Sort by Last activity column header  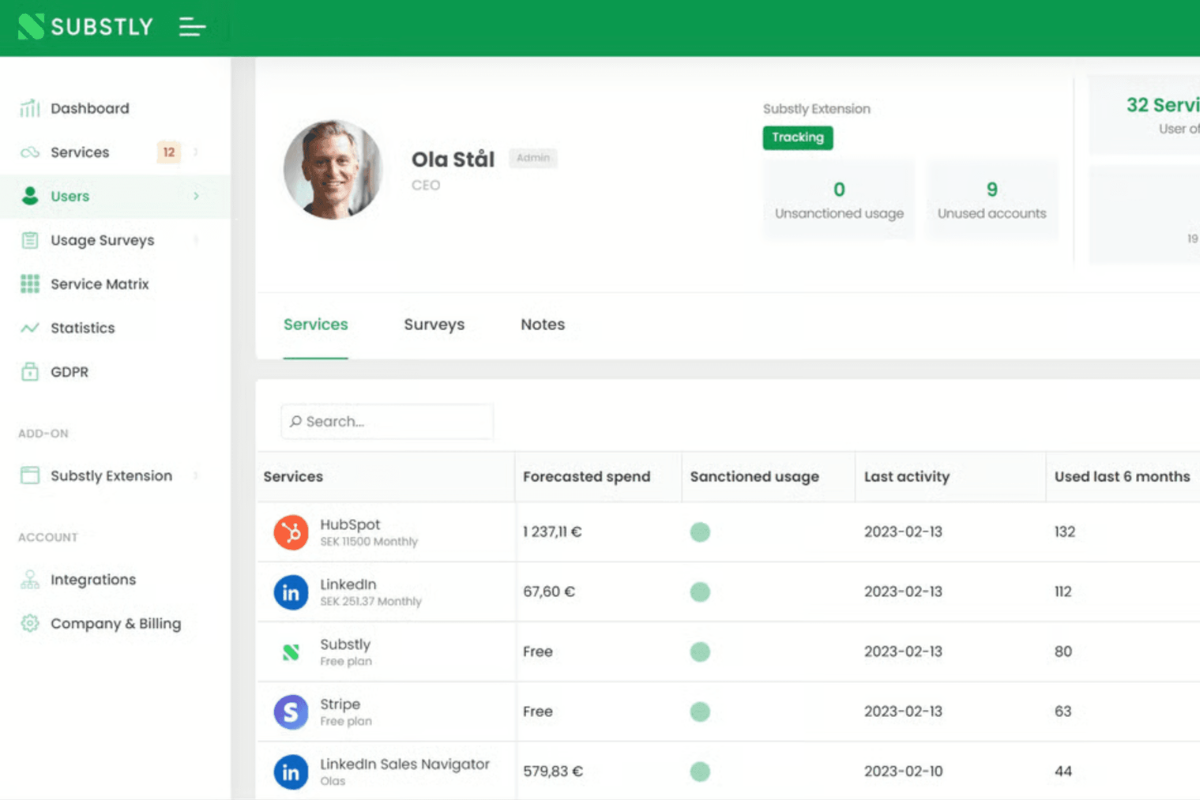[x=907, y=477]
